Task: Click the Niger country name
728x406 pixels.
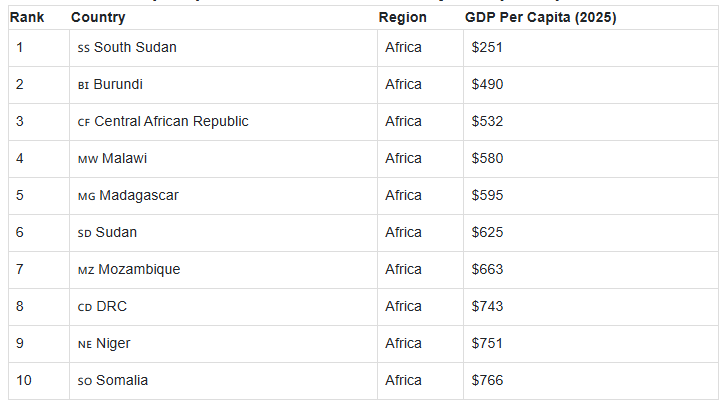Action: point(113,343)
